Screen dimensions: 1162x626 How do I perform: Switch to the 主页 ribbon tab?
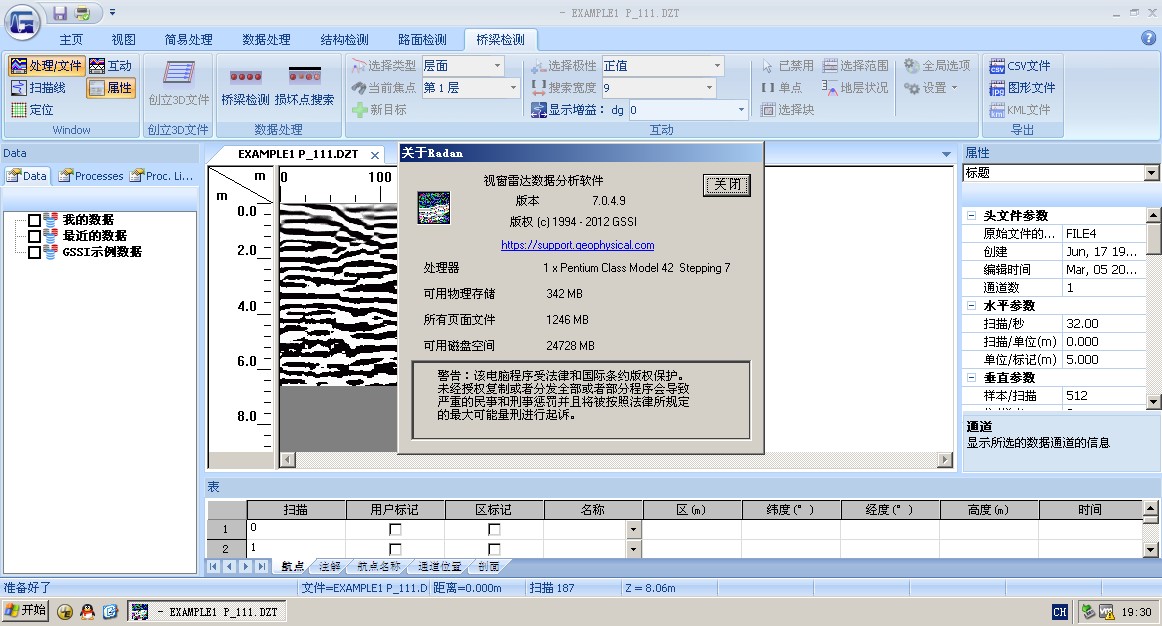coord(71,39)
